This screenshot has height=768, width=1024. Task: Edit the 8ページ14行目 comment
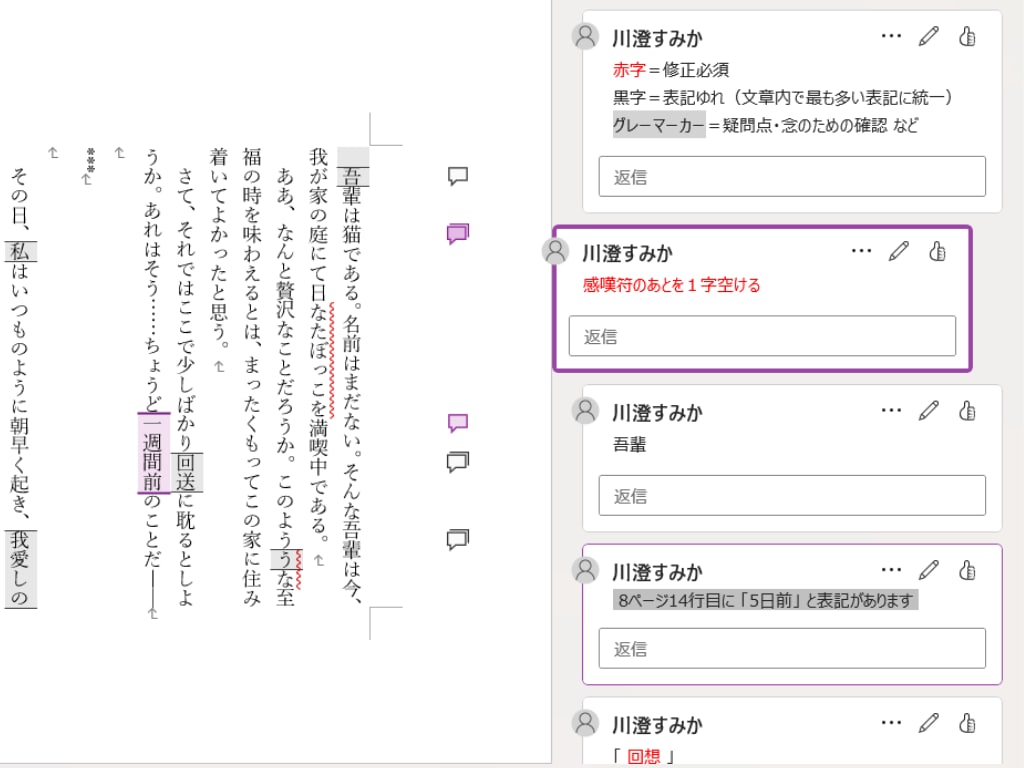pyautogui.click(x=929, y=570)
